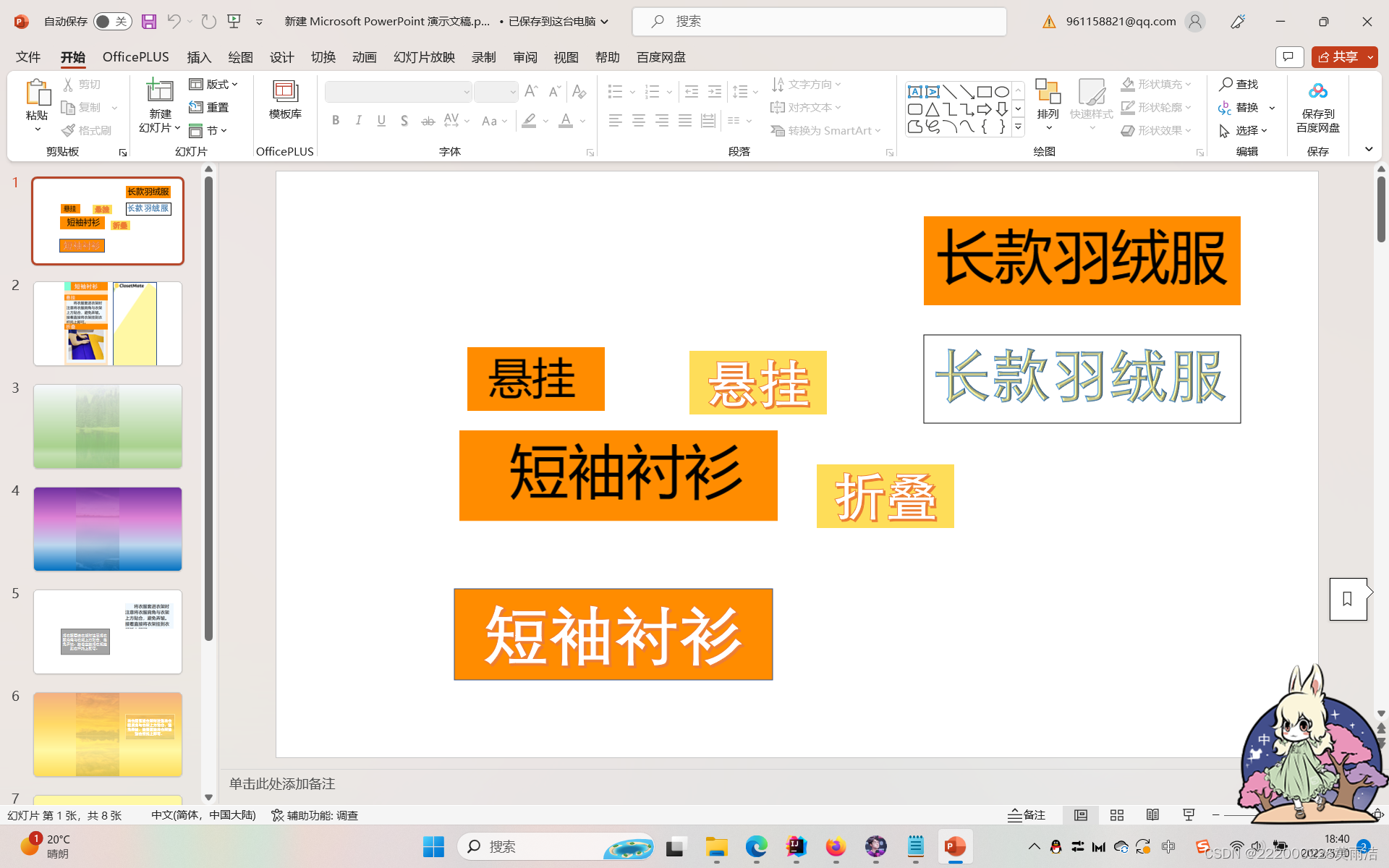This screenshot has width=1389, height=868.
Task: Click the Find button in Editing group
Action: click(x=1239, y=85)
